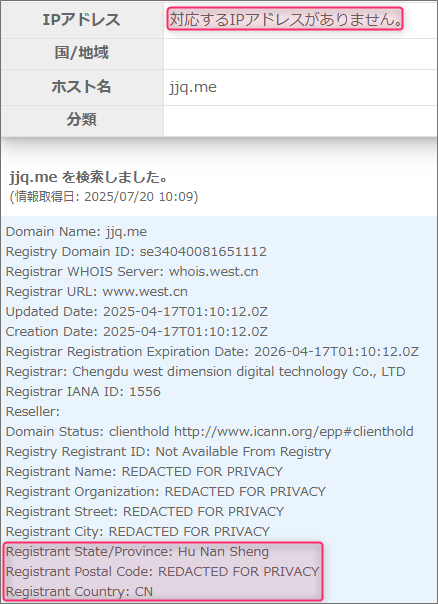Click the Hu Nan Sheng province line

tap(137, 552)
